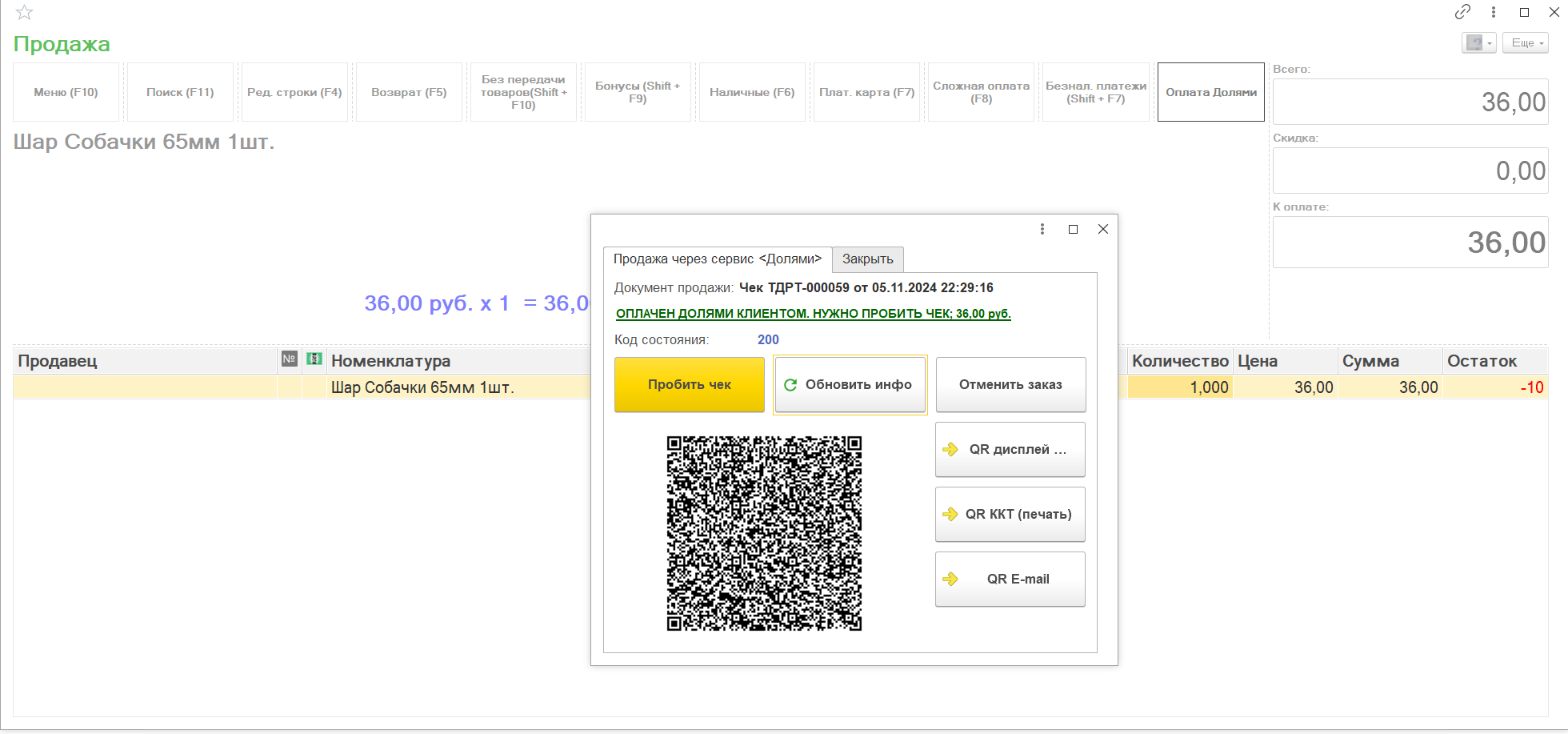The height and width of the screenshot is (734, 1568).
Task: Maximize the Долями dialog
Action: coord(1073,229)
